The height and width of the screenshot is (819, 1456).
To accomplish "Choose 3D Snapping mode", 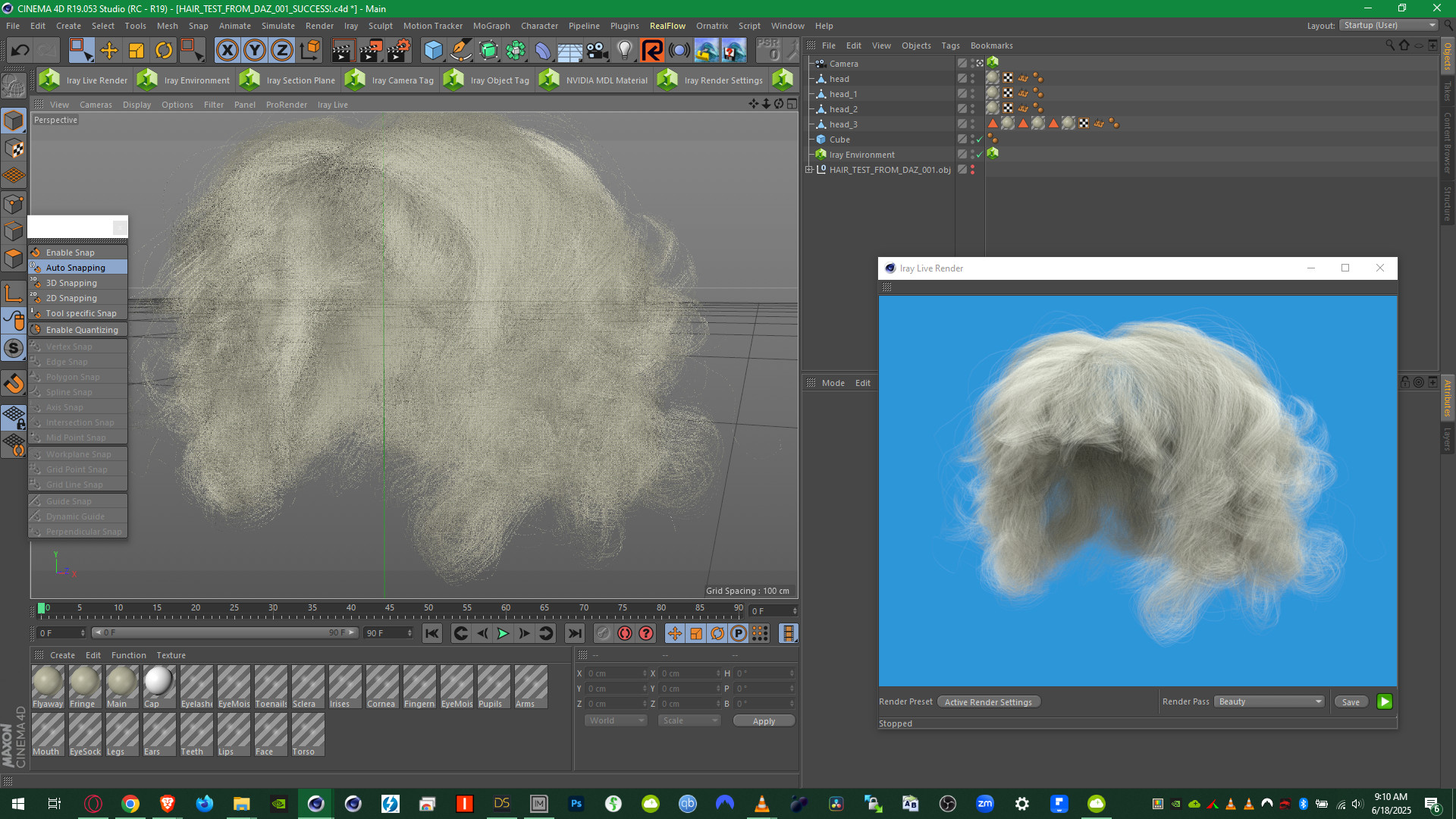I will 78,283.
